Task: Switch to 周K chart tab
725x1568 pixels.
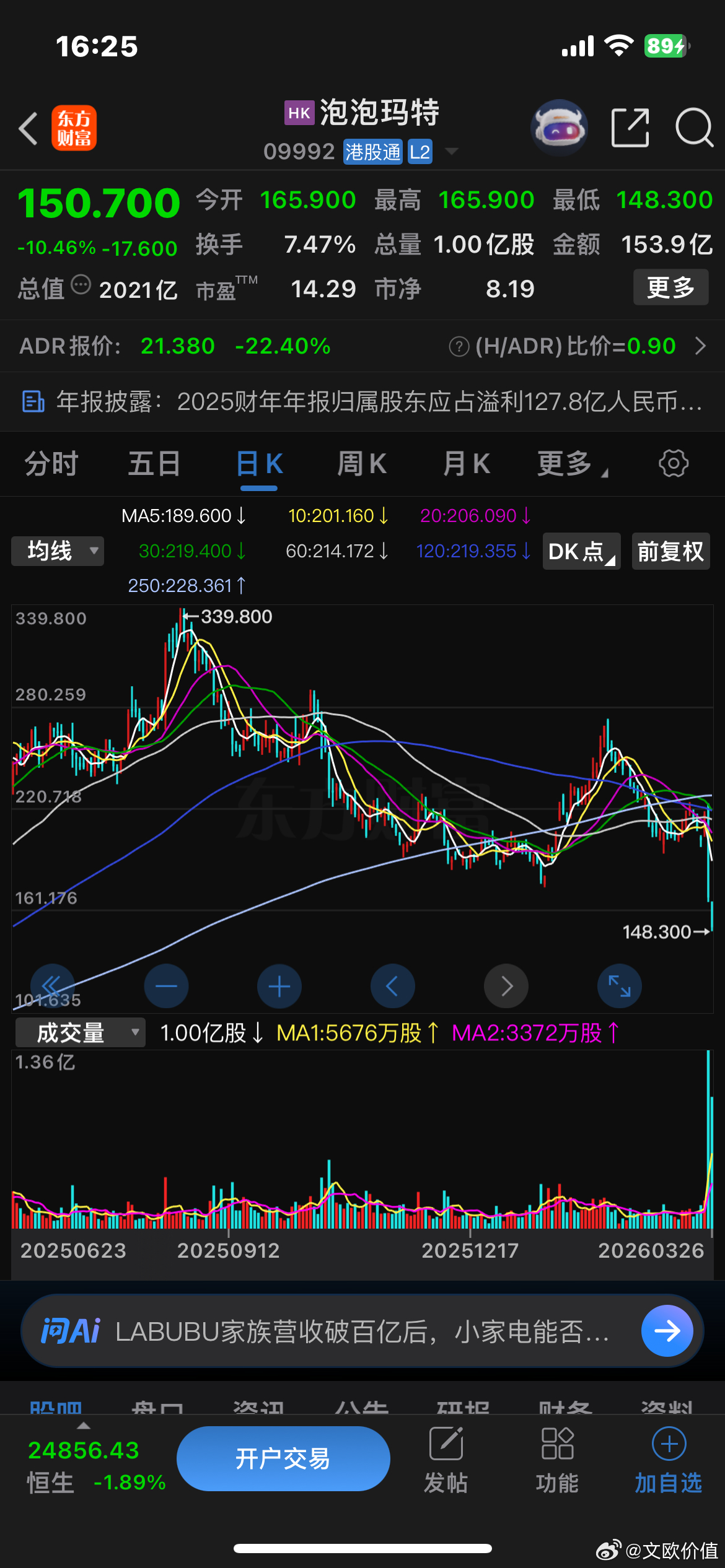Action: click(x=362, y=464)
